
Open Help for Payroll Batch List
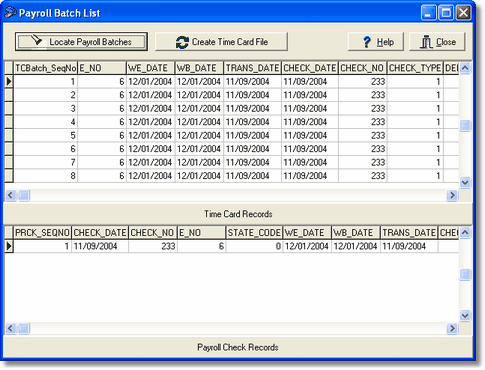point(376,42)
